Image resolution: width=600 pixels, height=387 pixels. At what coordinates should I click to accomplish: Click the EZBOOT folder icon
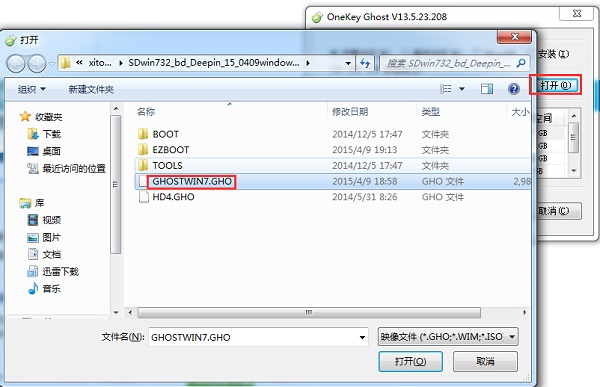pyautogui.click(x=143, y=149)
